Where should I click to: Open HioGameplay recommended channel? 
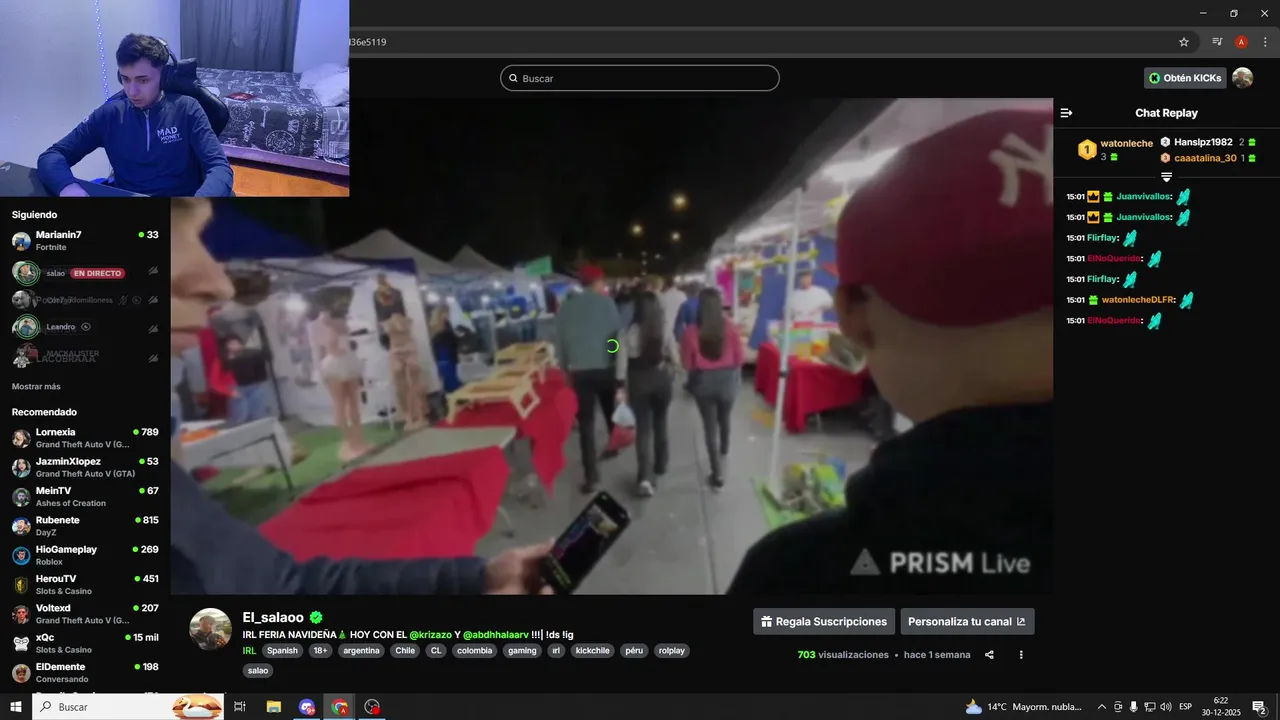click(x=85, y=555)
